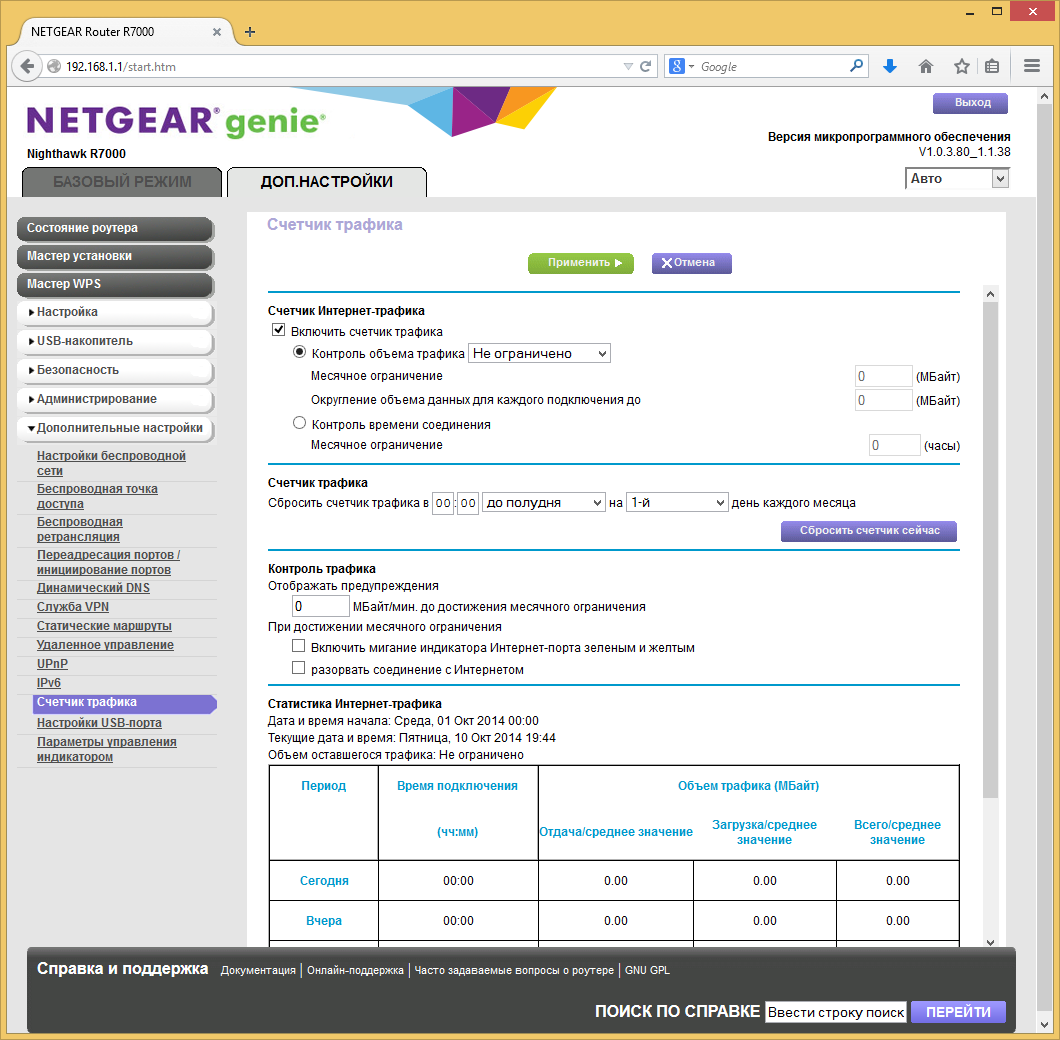Screen dimensions: 1060x1040
Task: Bookmark page with the star icon
Action: coord(961,66)
